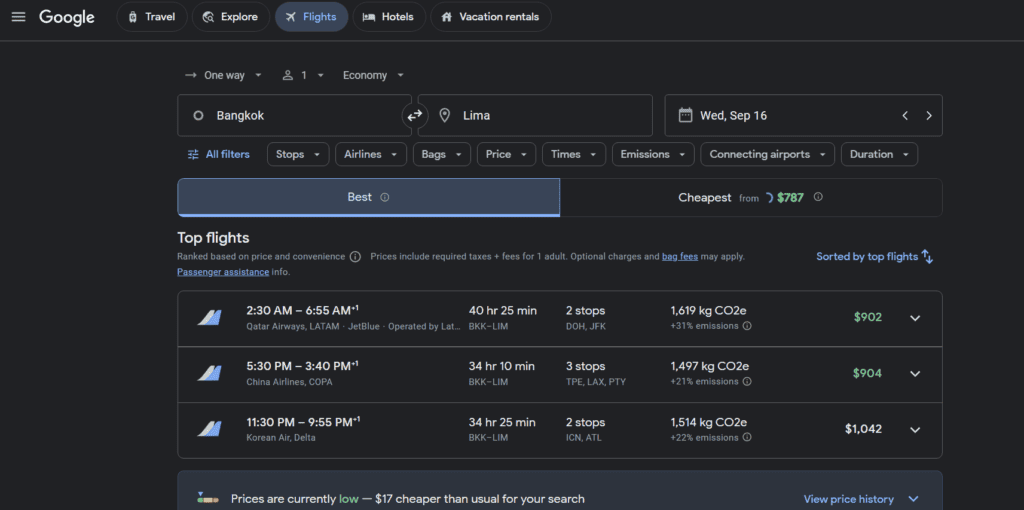Select the Cheapest flights tab
This screenshot has width=1024, height=510.
(750, 197)
